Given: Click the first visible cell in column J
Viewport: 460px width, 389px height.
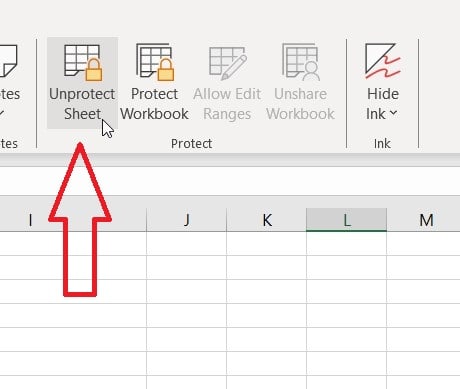Looking at the screenshot, I should click(x=186, y=244).
